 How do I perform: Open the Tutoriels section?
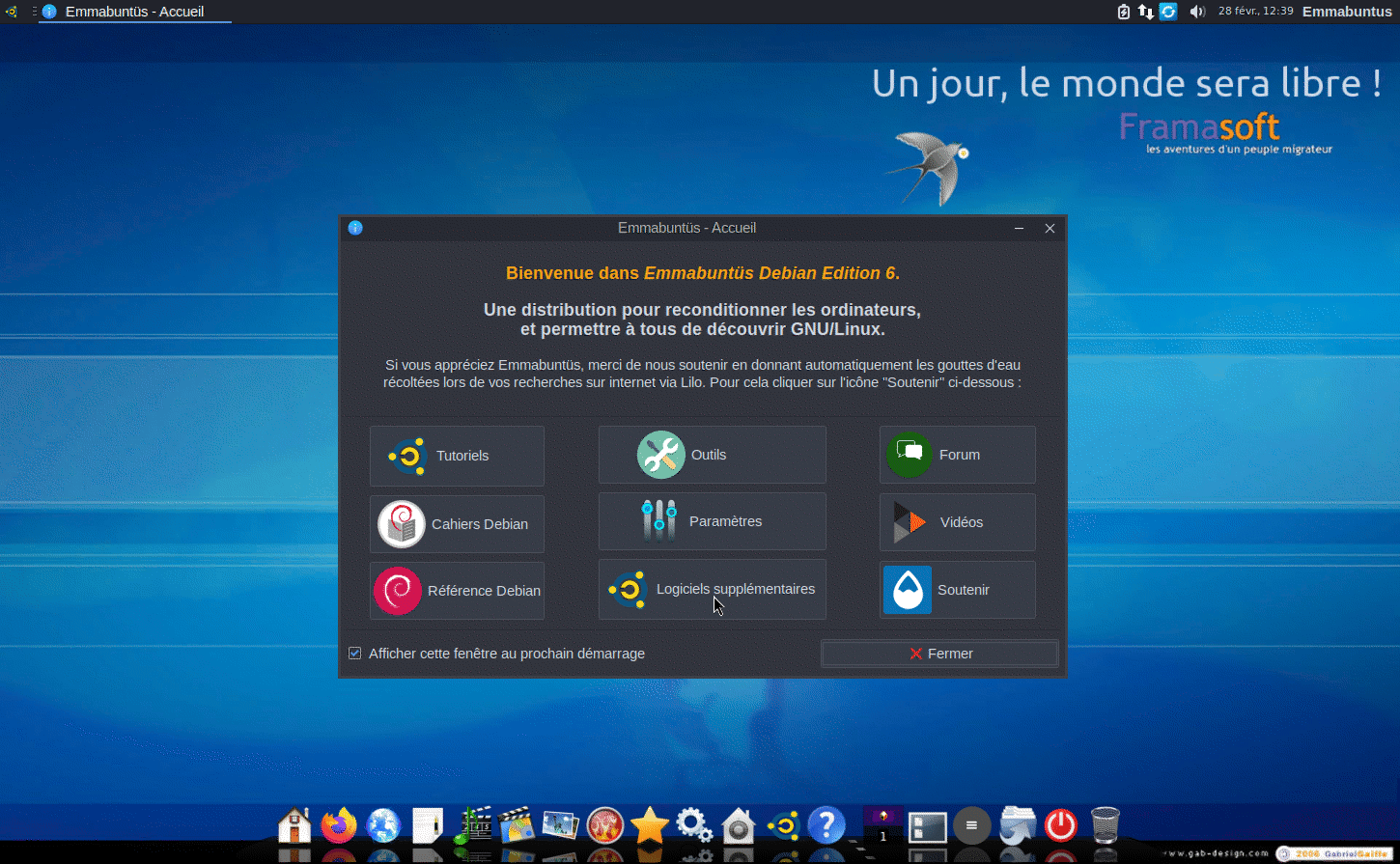[456, 455]
